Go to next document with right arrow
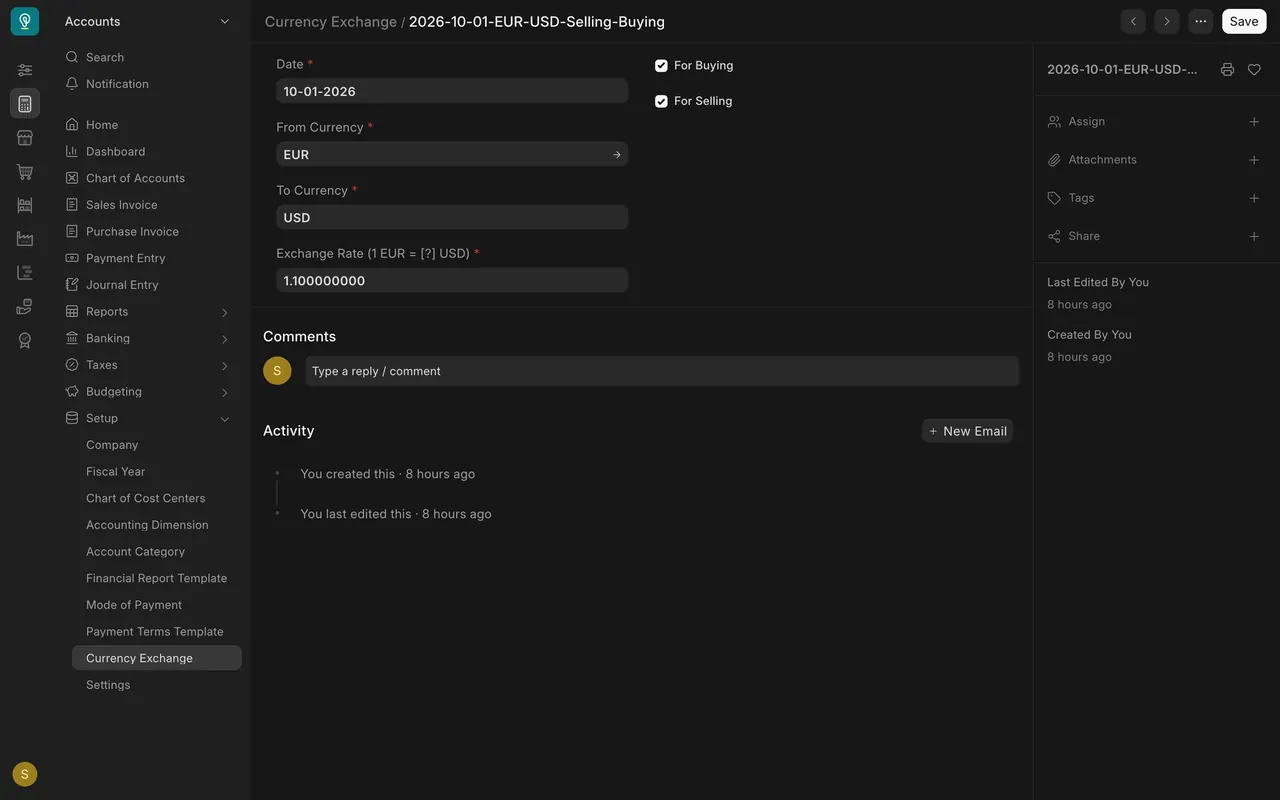 pos(1167,21)
